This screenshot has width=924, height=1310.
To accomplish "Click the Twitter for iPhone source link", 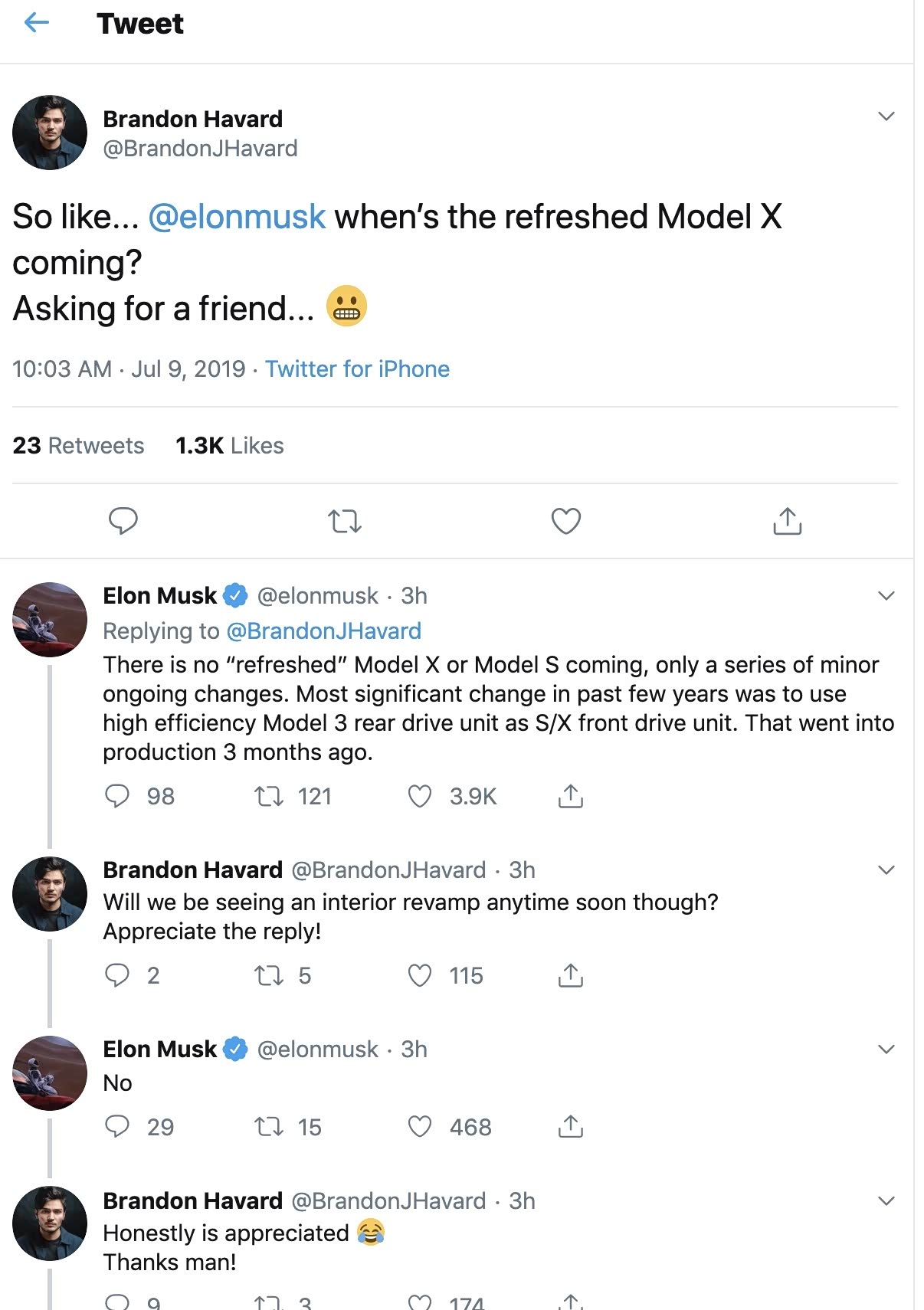I will tap(357, 369).
